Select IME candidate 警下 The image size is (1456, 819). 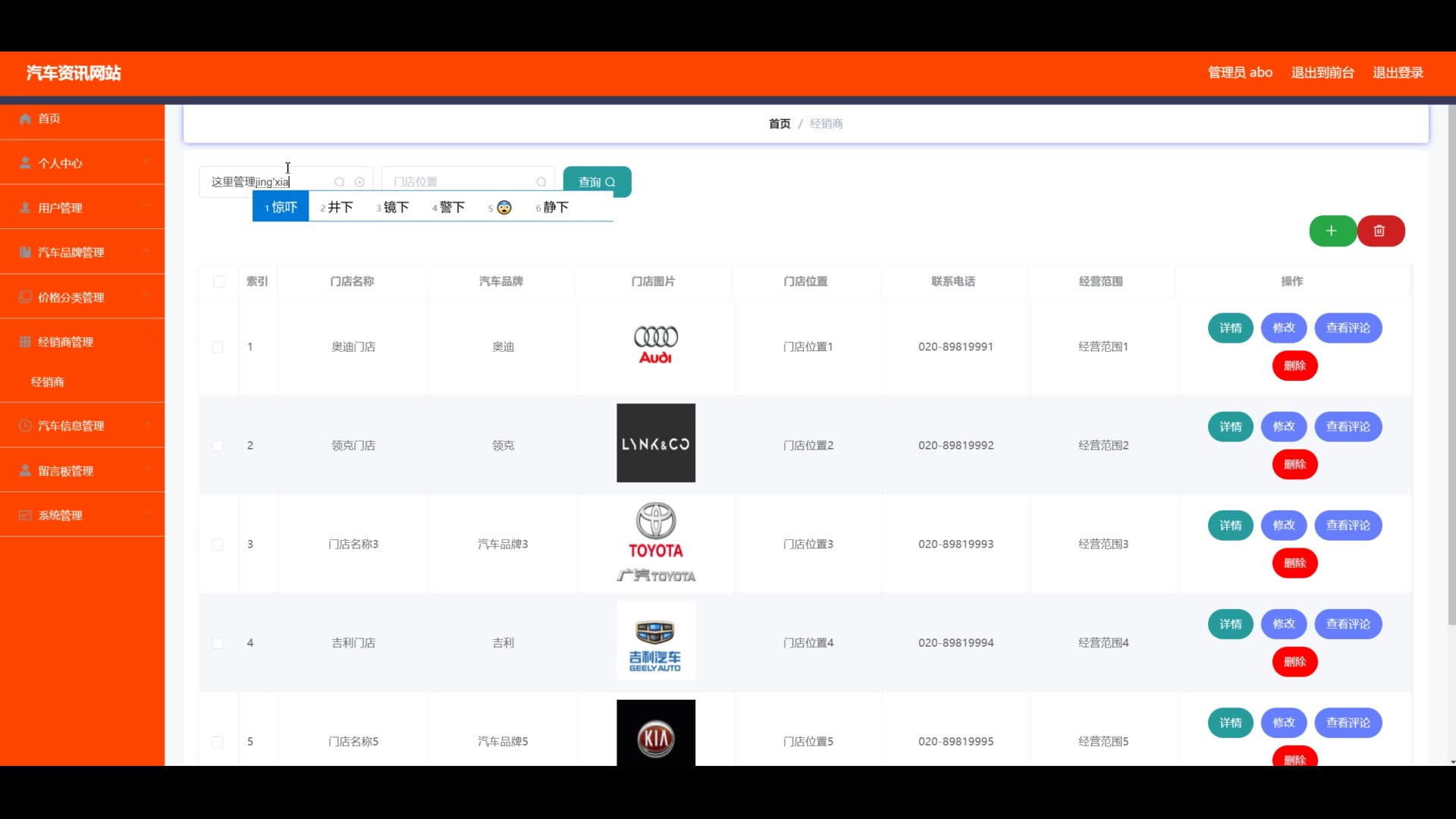pyautogui.click(x=449, y=207)
